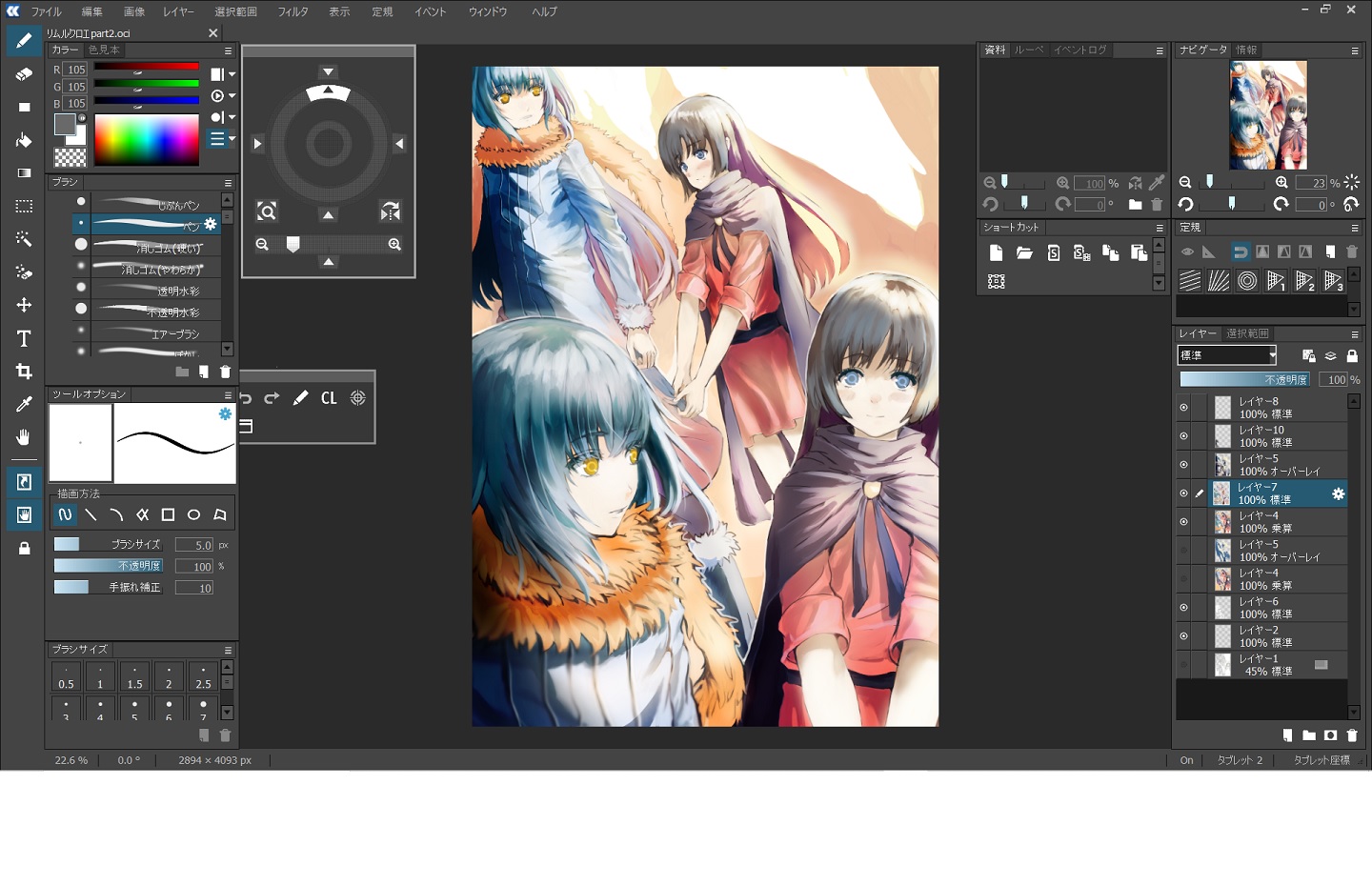
Task: Select the freehand curve drawing method
Action: coord(65,514)
